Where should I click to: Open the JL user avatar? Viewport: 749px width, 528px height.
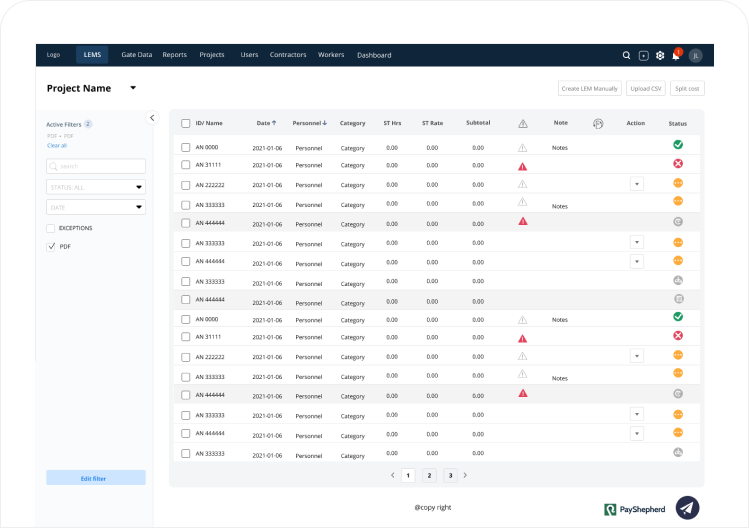(x=696, y=56)
